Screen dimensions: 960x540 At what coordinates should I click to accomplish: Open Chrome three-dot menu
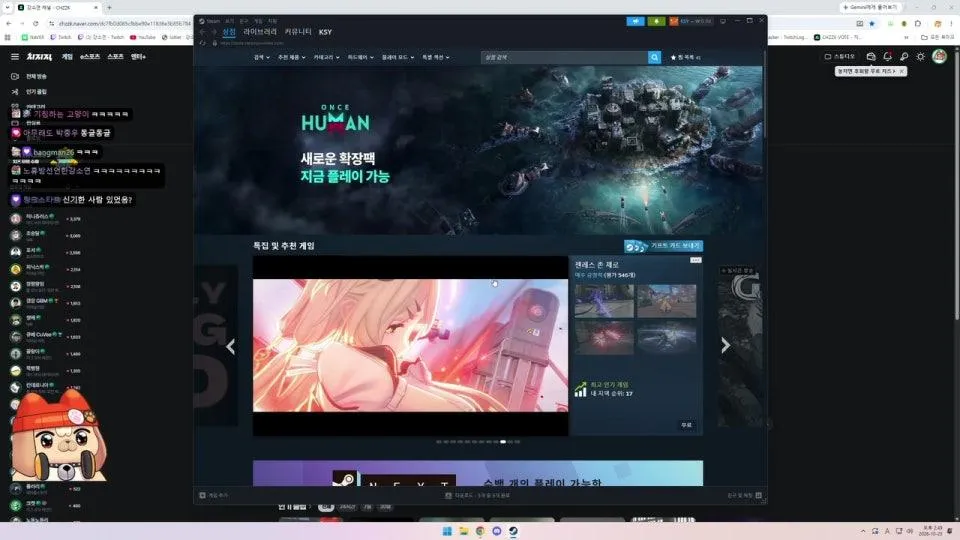click(x=951, y=23)
